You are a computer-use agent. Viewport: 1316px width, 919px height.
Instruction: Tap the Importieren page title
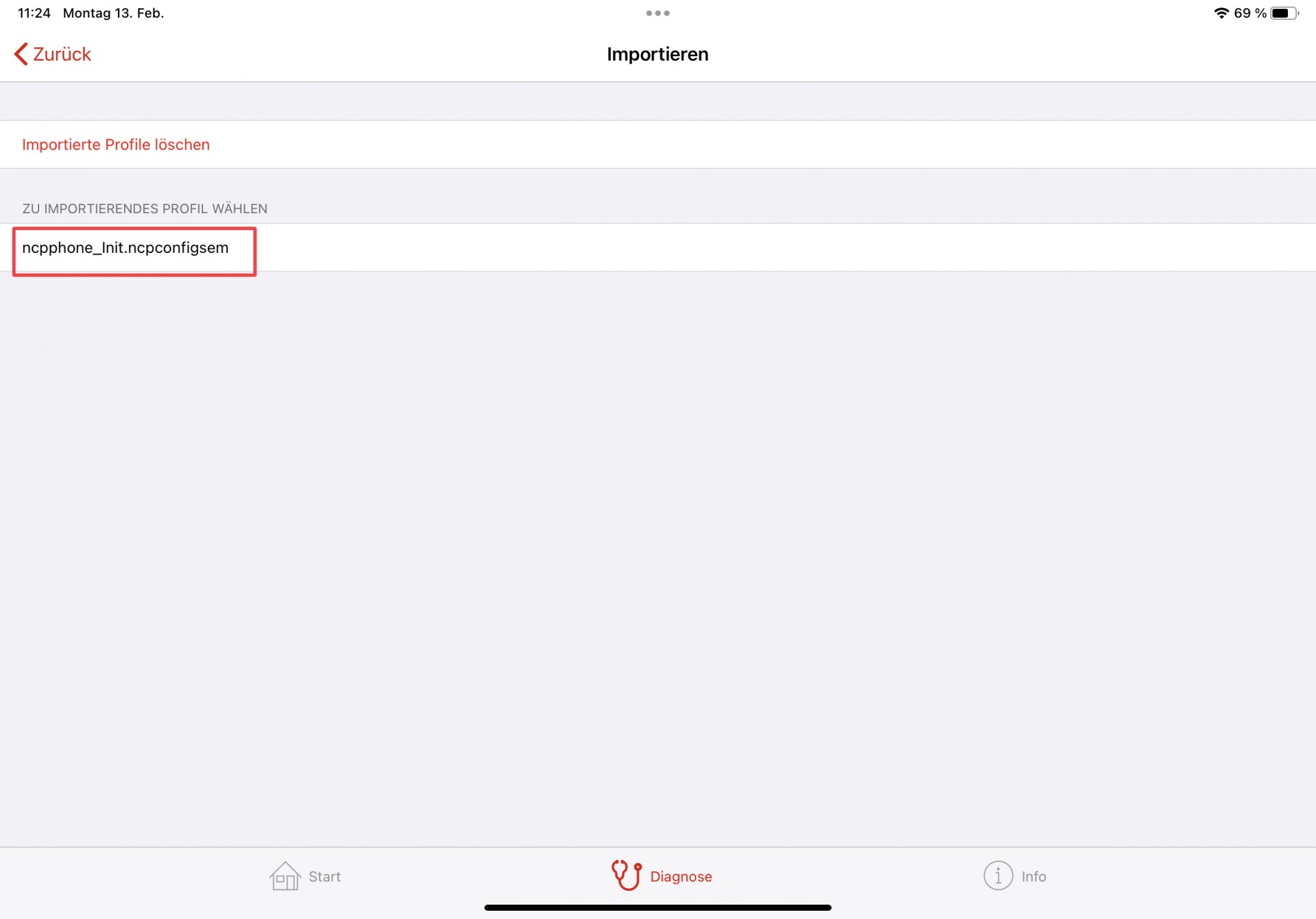tap(658, 54)
